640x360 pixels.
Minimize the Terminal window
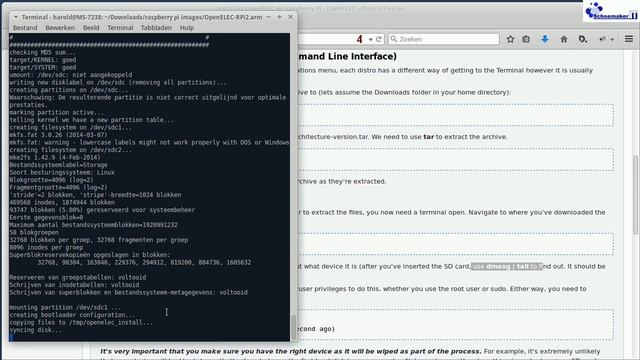269,17
